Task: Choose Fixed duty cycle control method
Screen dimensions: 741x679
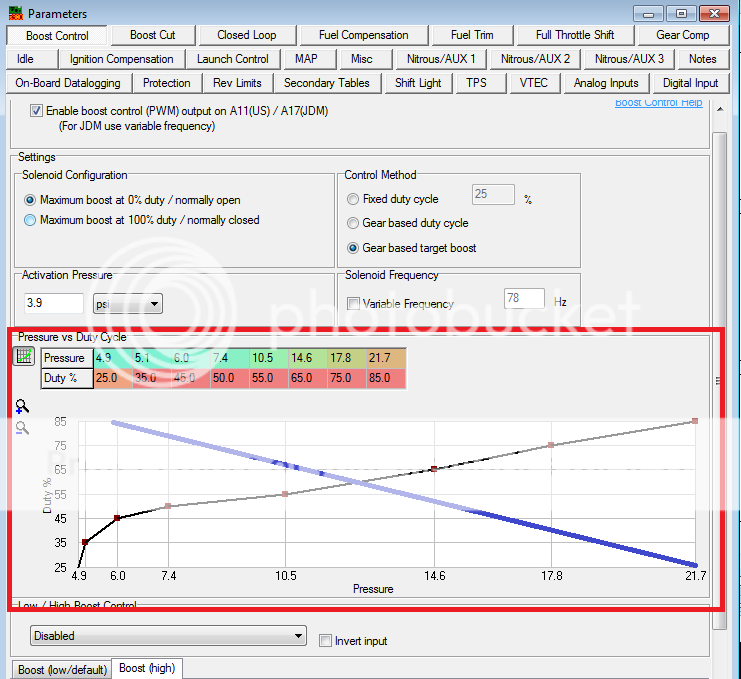Action: (x=353, y=199)
